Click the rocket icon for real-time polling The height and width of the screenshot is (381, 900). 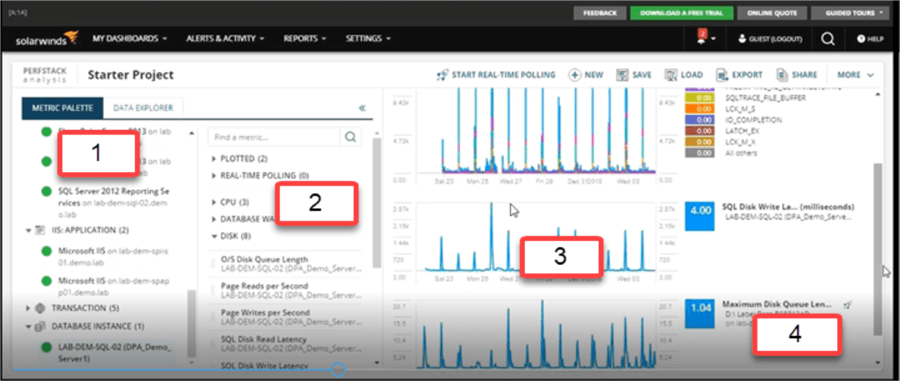click(442, 75)
